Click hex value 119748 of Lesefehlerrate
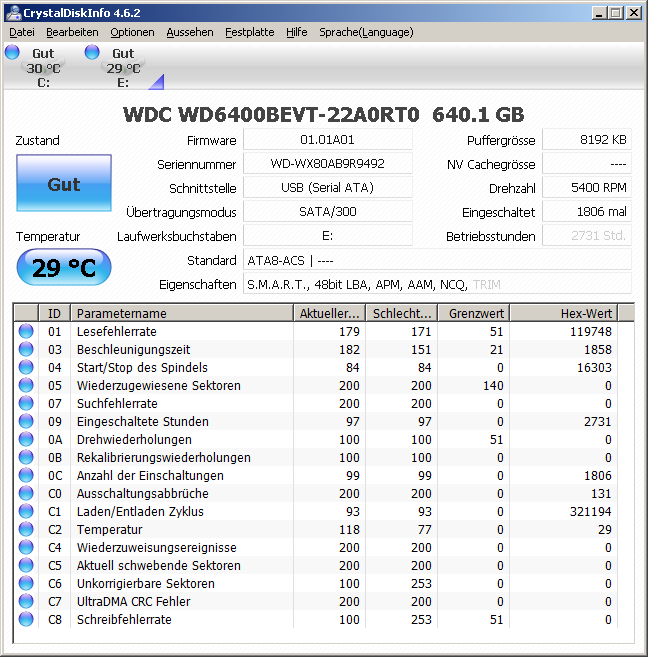Viewport: 648px width, 657px height. [590, 331]
